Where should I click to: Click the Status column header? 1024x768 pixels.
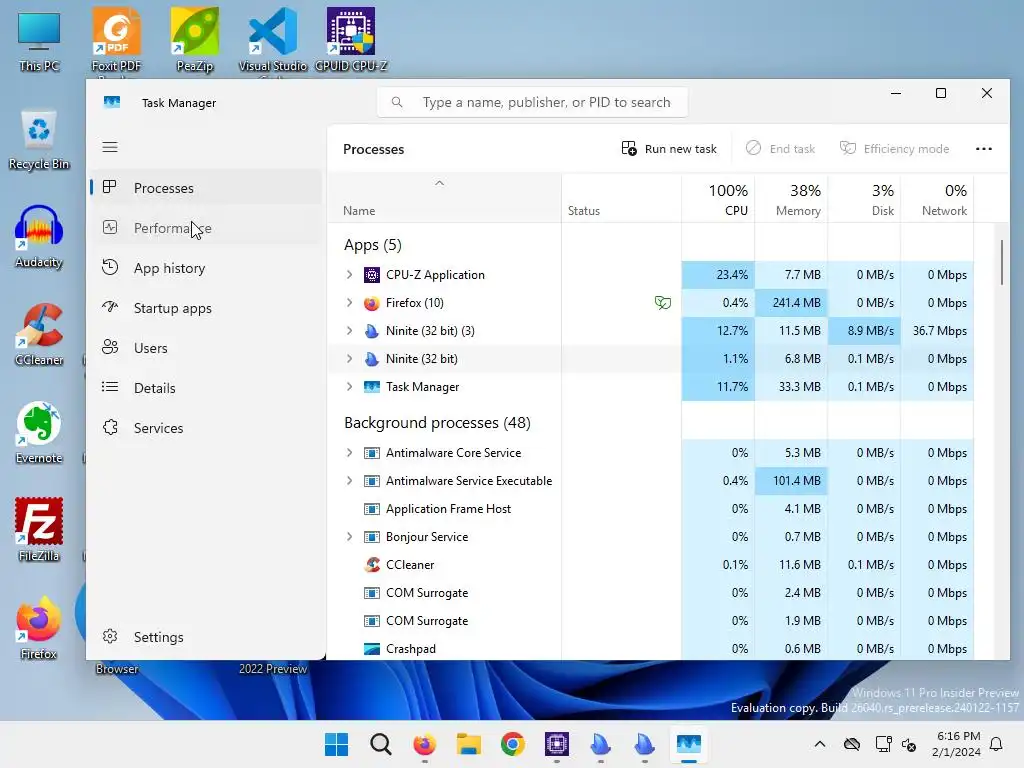point(621,199)
